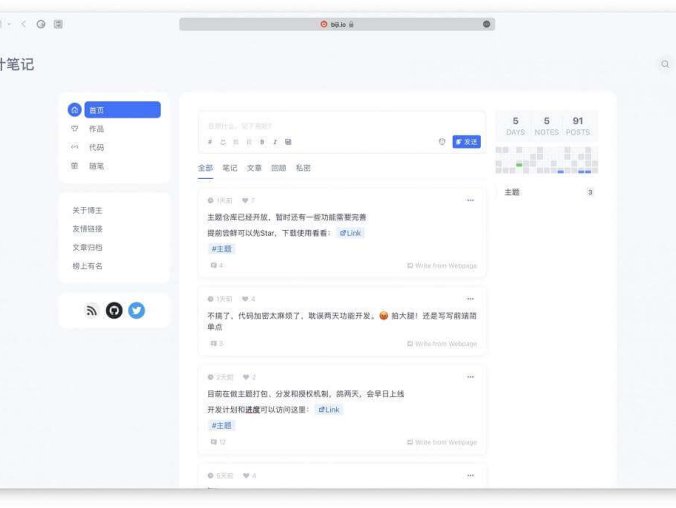The image size is (676, 508).
Task: Click Write from Webpage on 代码加密太麻烦了 post
Action: tap(442, 344)
